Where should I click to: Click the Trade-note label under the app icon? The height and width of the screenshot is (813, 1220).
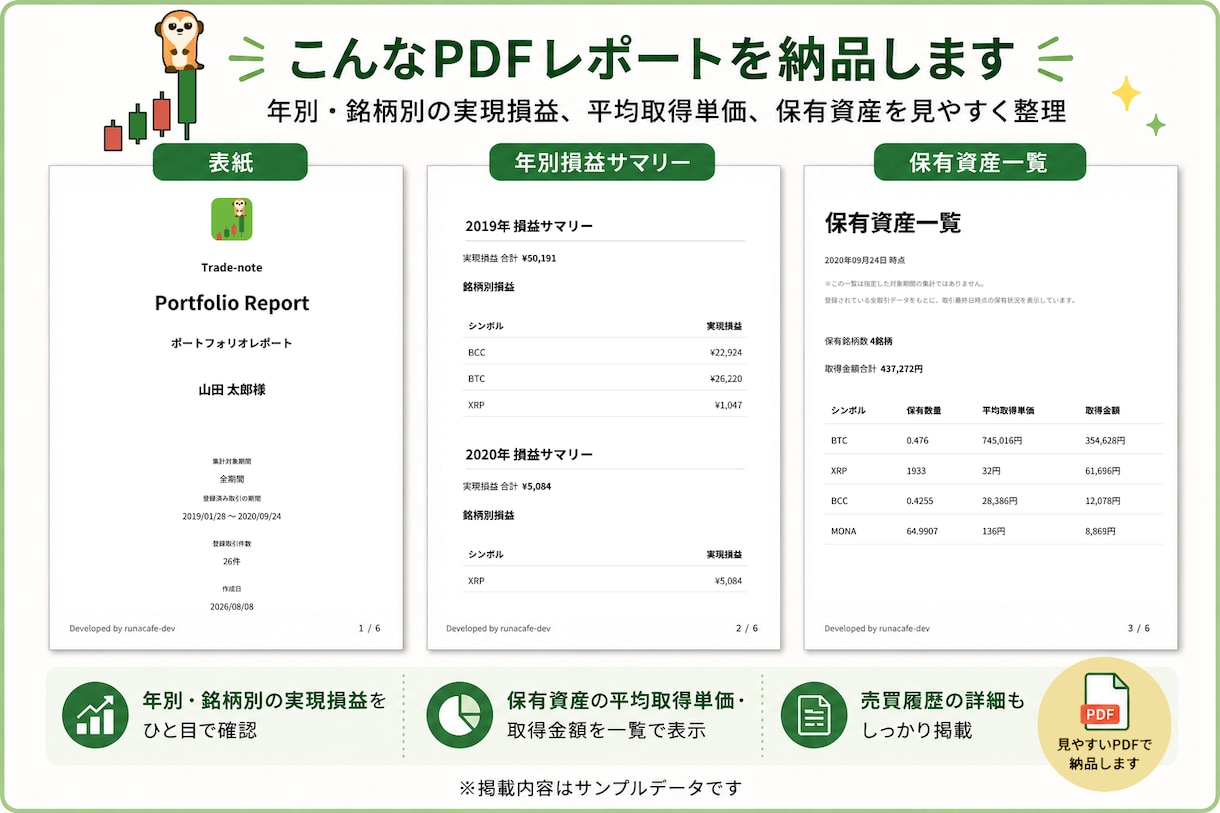coord(232,267)
